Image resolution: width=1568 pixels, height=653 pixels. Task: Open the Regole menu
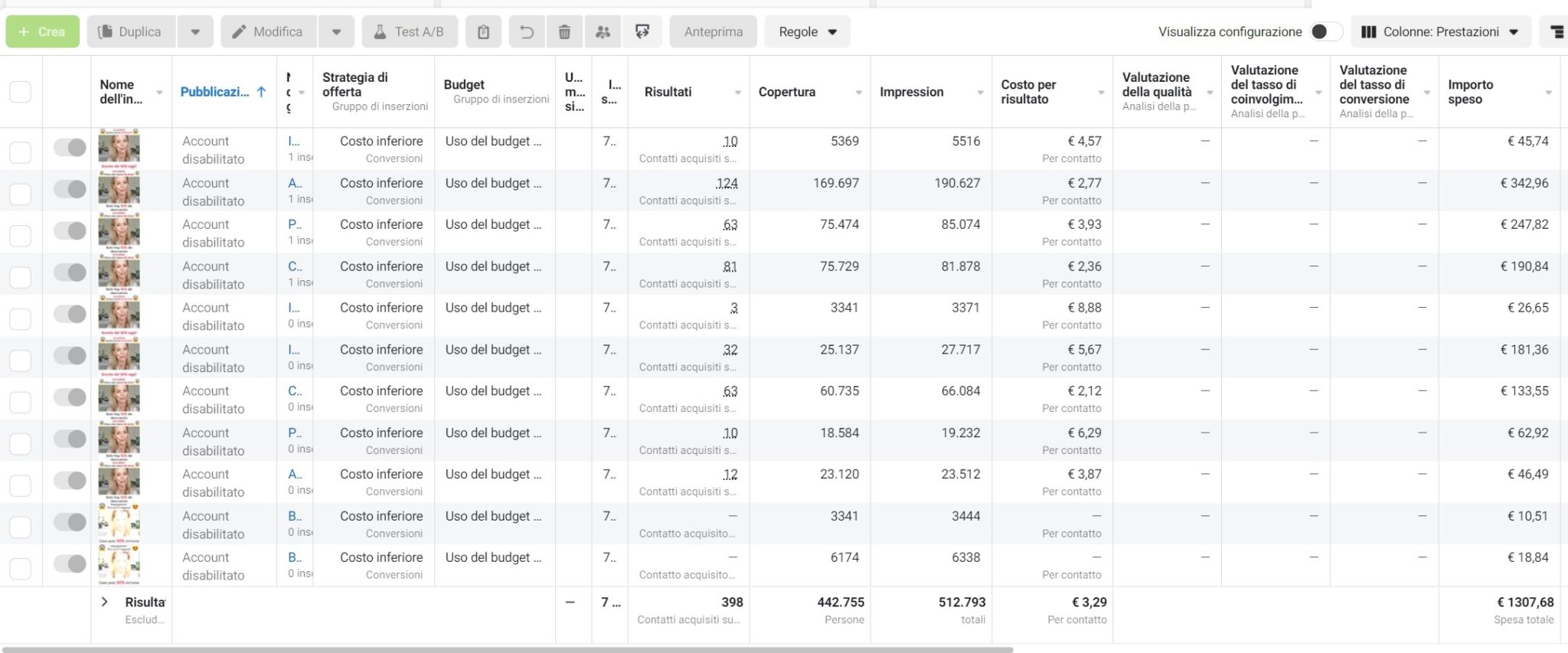coord(807,32)
